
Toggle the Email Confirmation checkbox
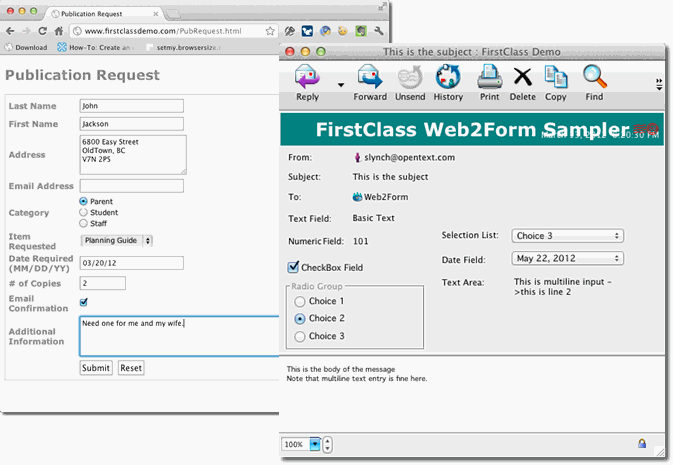click(x=84, y=302)
